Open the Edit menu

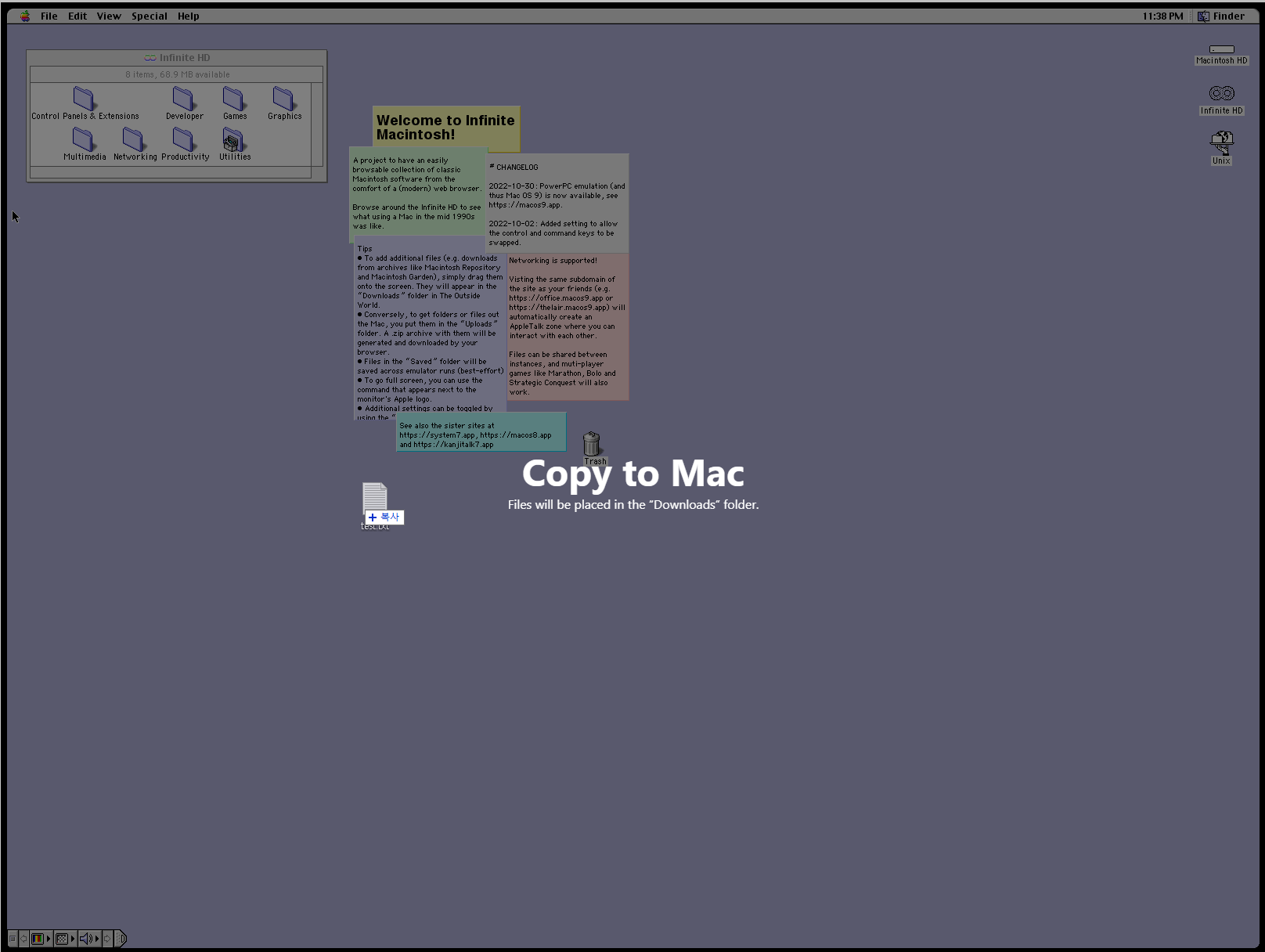(77, 16)
